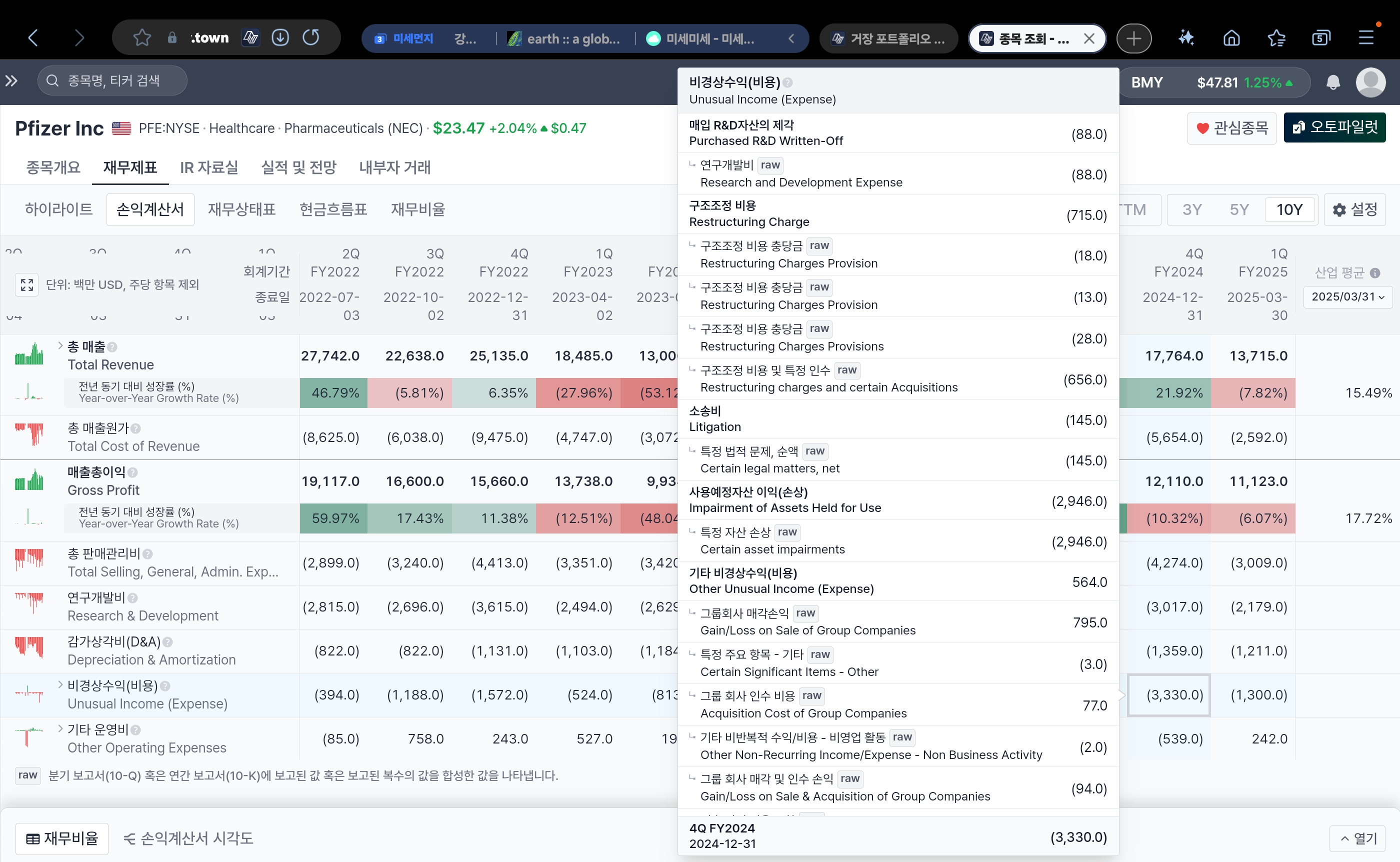1400x862 pixels.
Task: Click info icon next to 산업 평균
Action: (x=1375, y=273)
